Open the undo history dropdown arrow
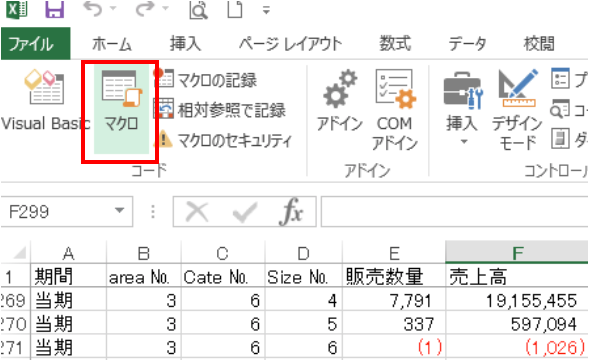This screenshot has width=591, height=360. tap(113, 9)
